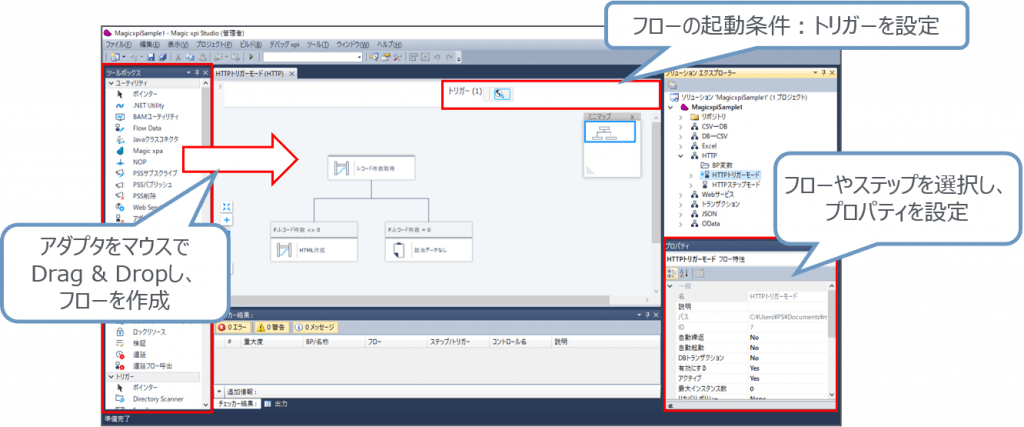Toggle the 0 warnings filter

(x=277, y=326)
